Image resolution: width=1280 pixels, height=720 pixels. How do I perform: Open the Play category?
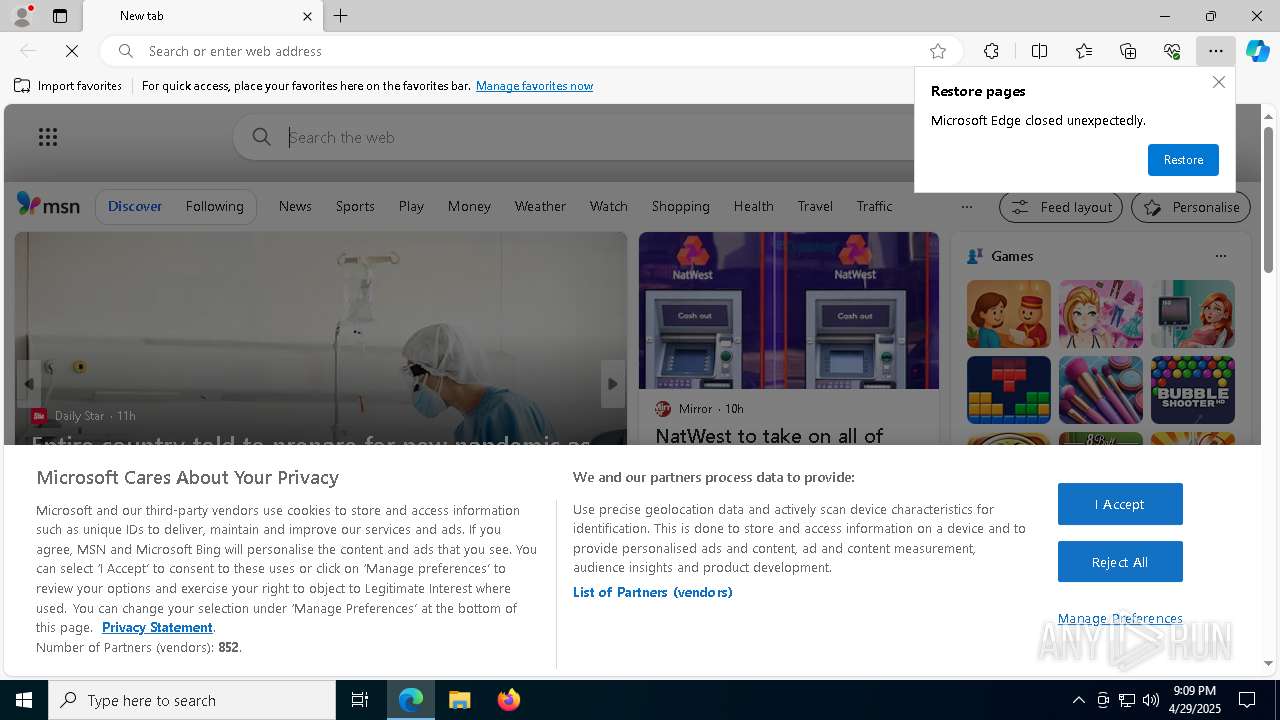(x=411, y=206)
